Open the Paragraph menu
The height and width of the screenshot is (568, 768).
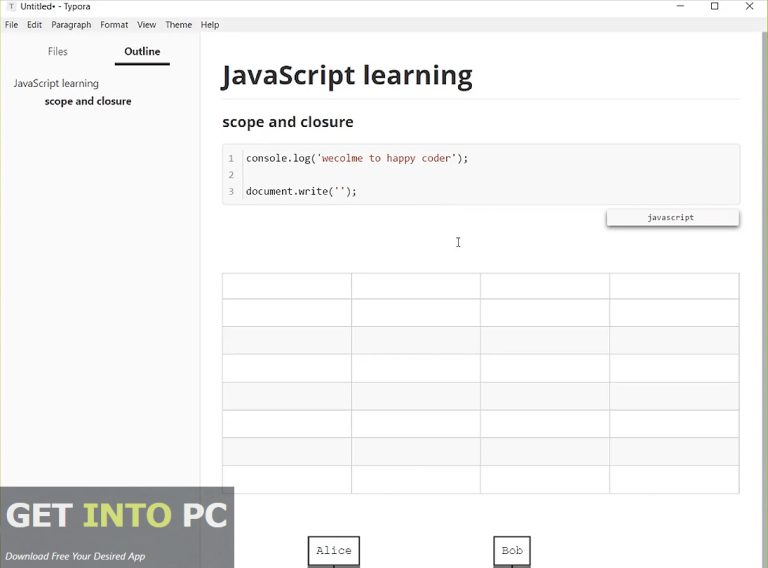(71, 25)
